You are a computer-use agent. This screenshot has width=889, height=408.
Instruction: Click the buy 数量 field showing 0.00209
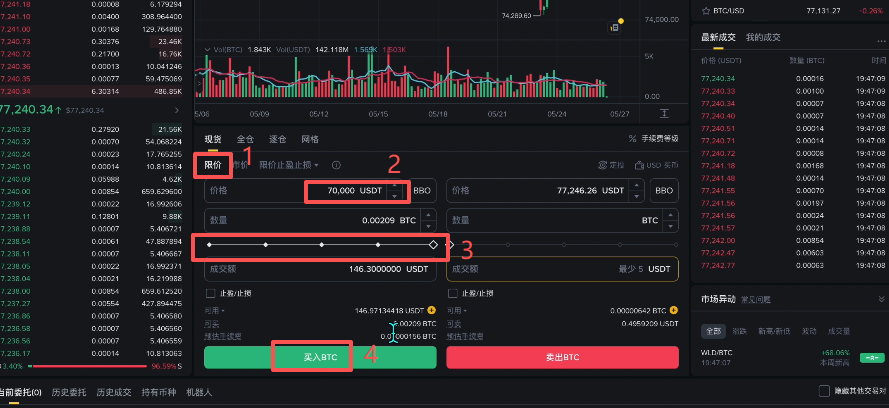point(320,220)
